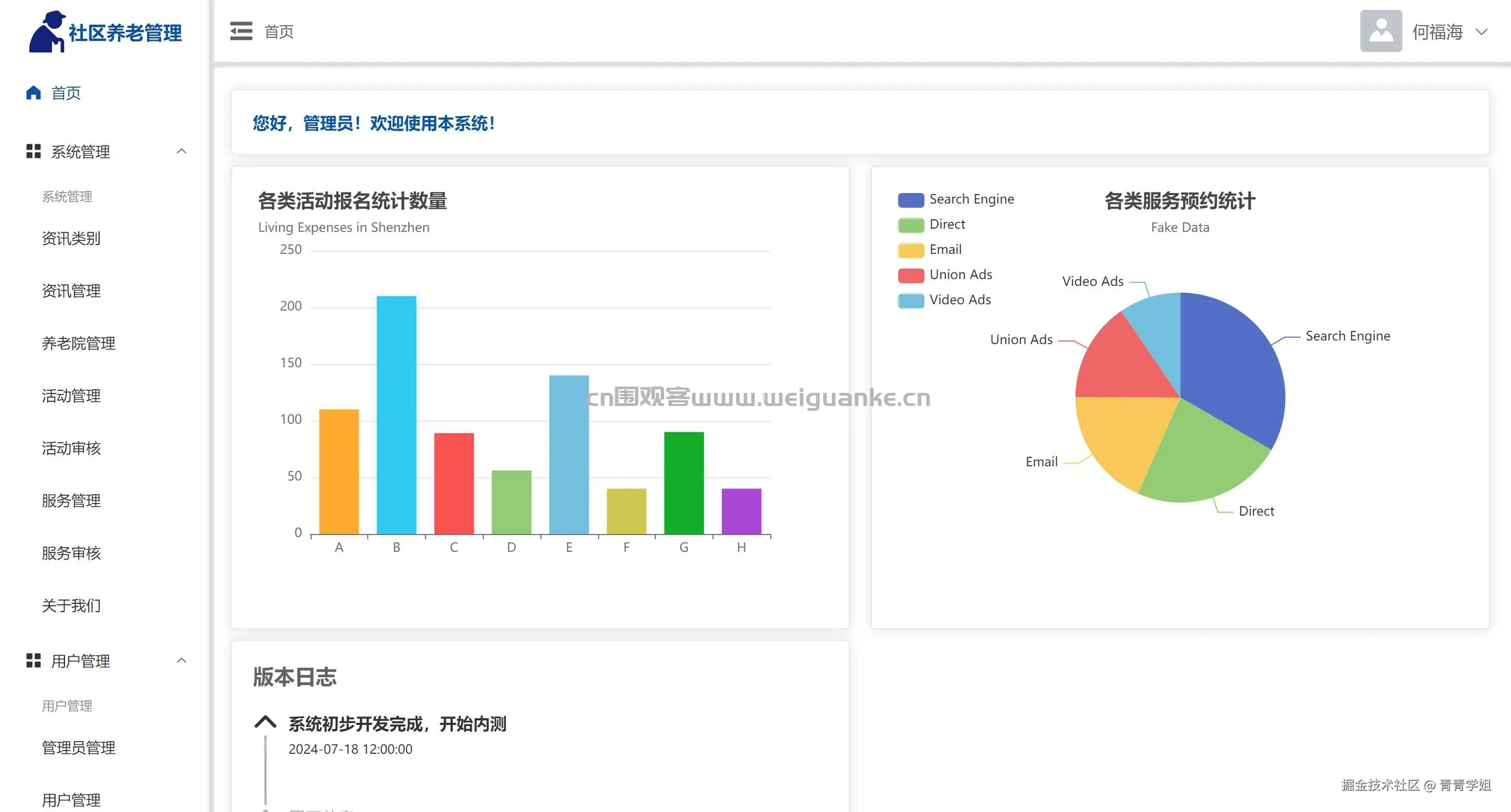Open the 资讯类别 menu item
Image resolution: width=1511 pixels, height=812 pixels.
pos(71,238)
